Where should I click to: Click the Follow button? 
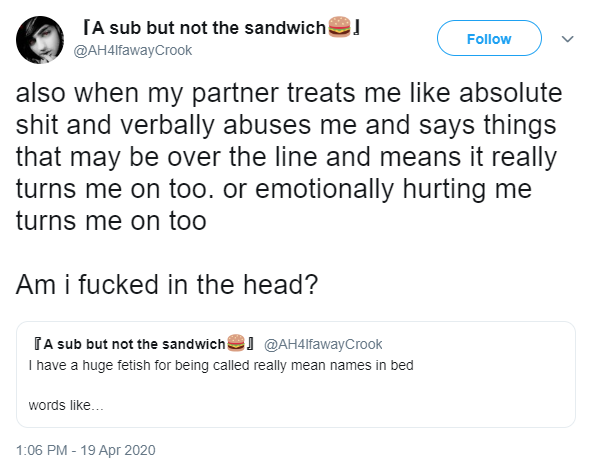[489, 38]
